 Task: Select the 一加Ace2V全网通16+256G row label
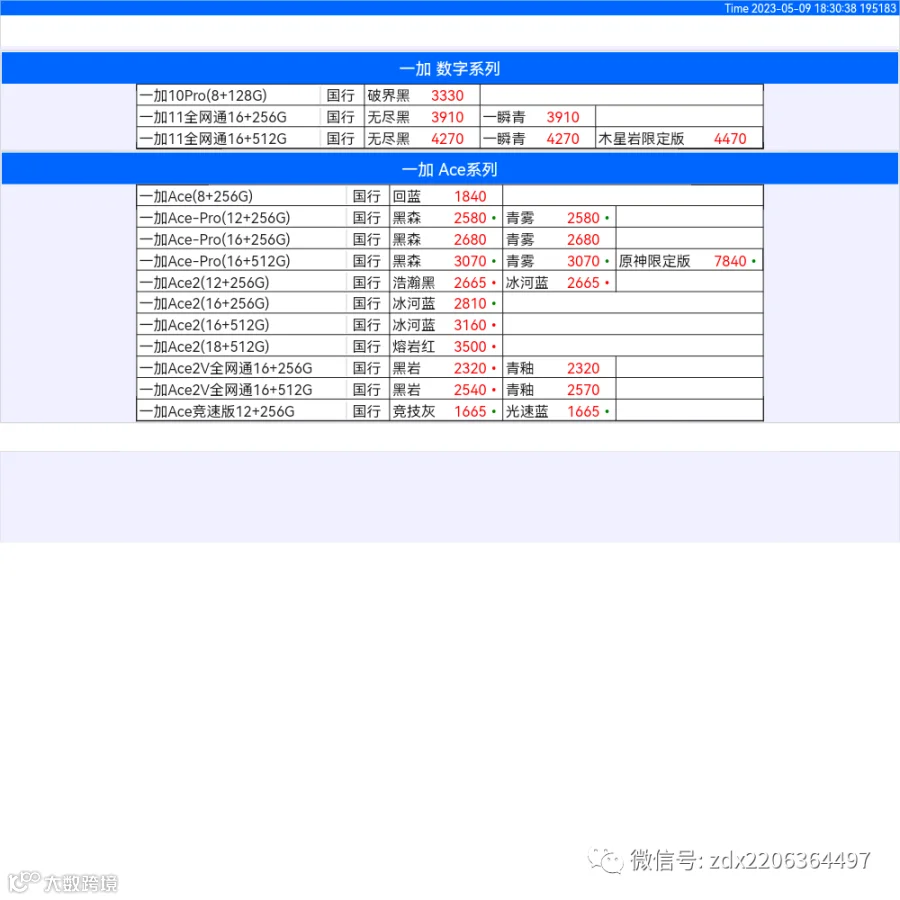click(242, 368)
